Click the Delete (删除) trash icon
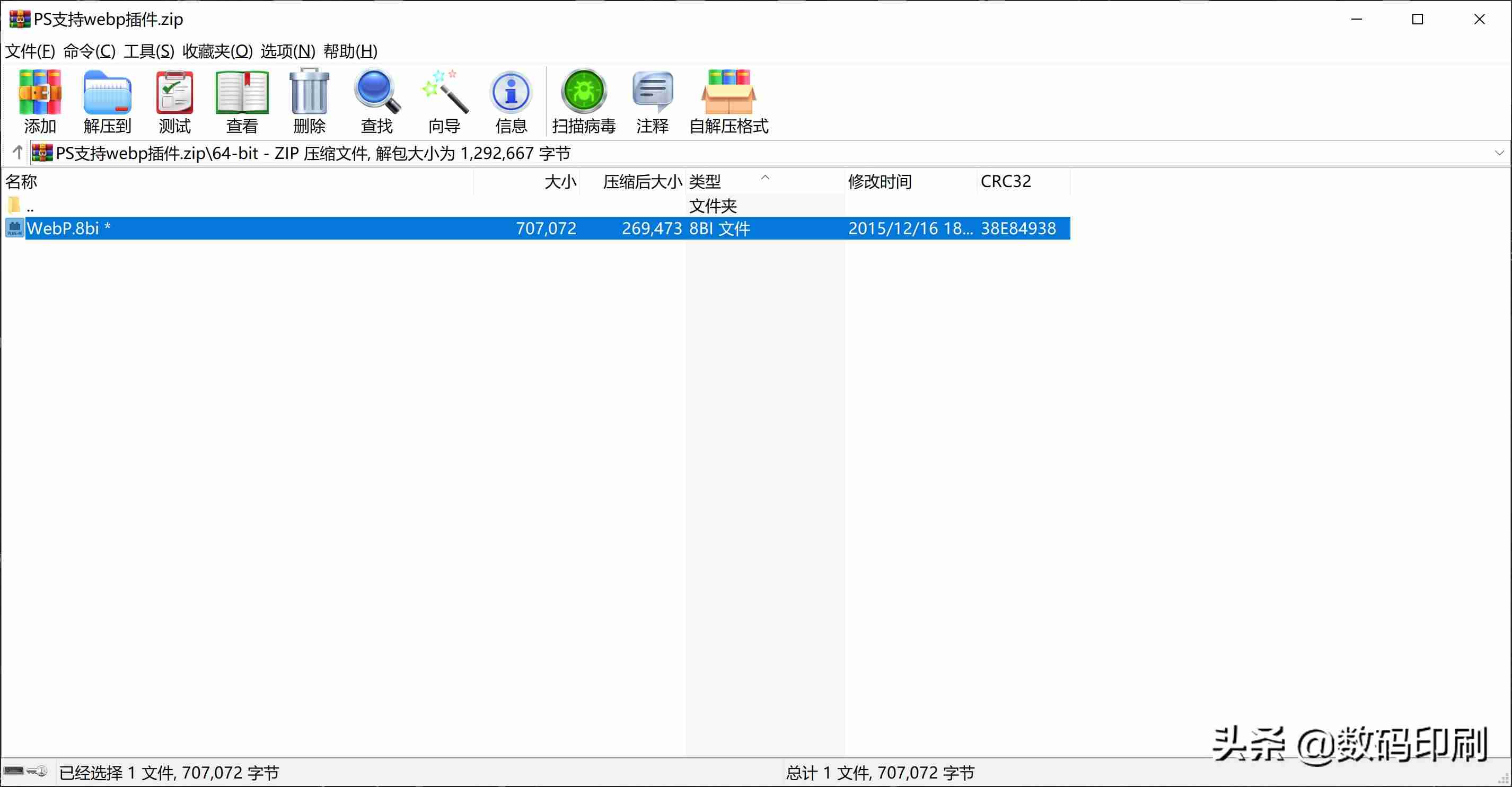1512x787 pixels. (x=309, y=101)
